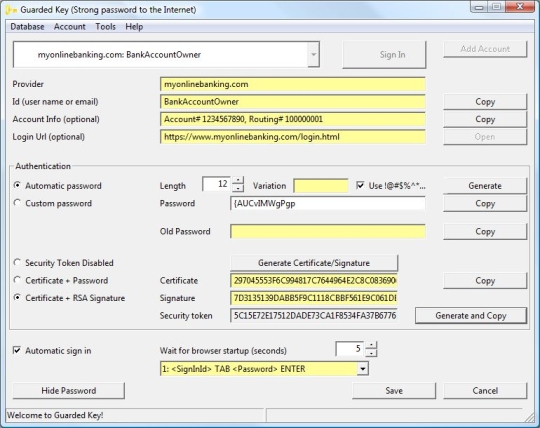This screenshot has width=540, height=428.
Task: Open the sign-in sequence dropdown
Action: [x=363, y=369]
